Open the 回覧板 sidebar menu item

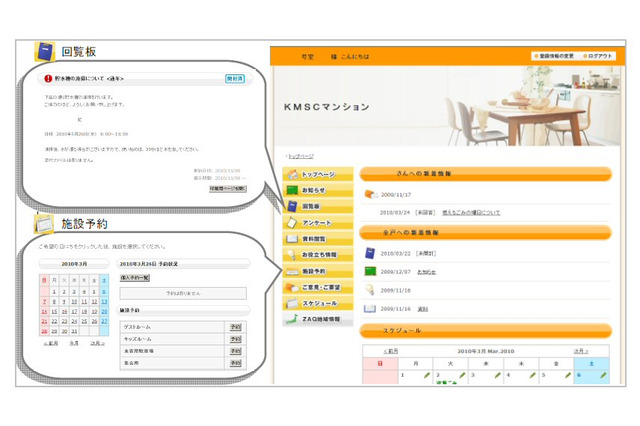[x=318, y=206]
